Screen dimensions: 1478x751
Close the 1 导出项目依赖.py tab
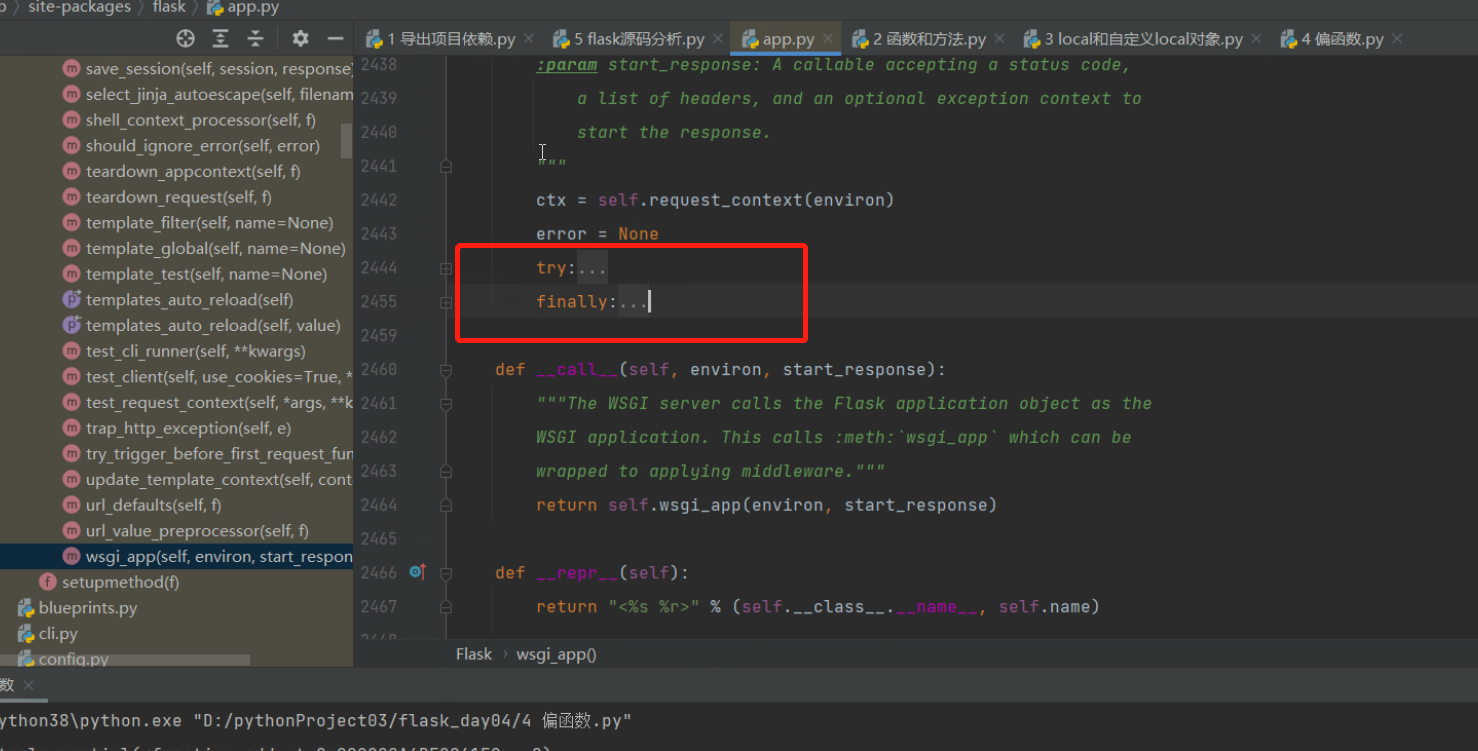point(530,39)
